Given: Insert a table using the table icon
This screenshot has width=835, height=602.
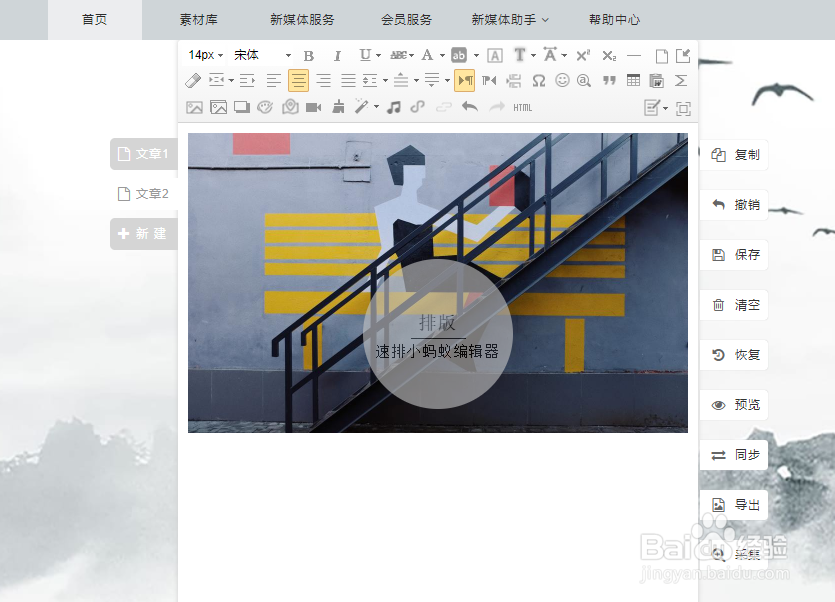Looking at the screenshot, I should point(634,80).
